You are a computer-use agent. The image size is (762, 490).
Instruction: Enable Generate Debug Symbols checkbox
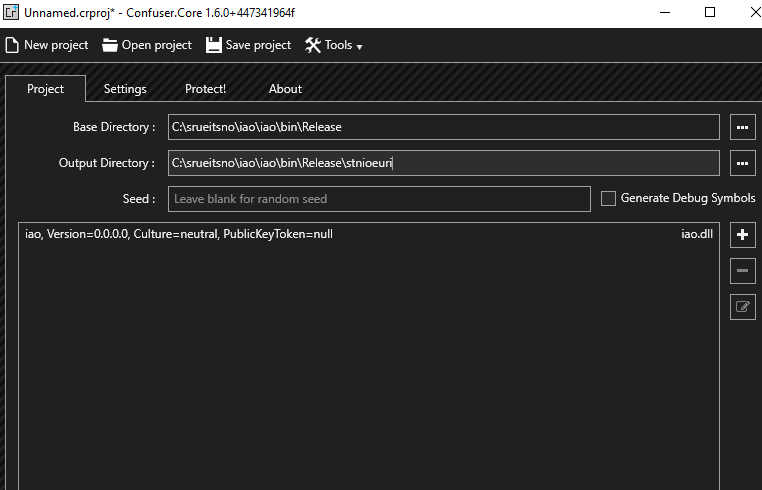coord(608,199)
